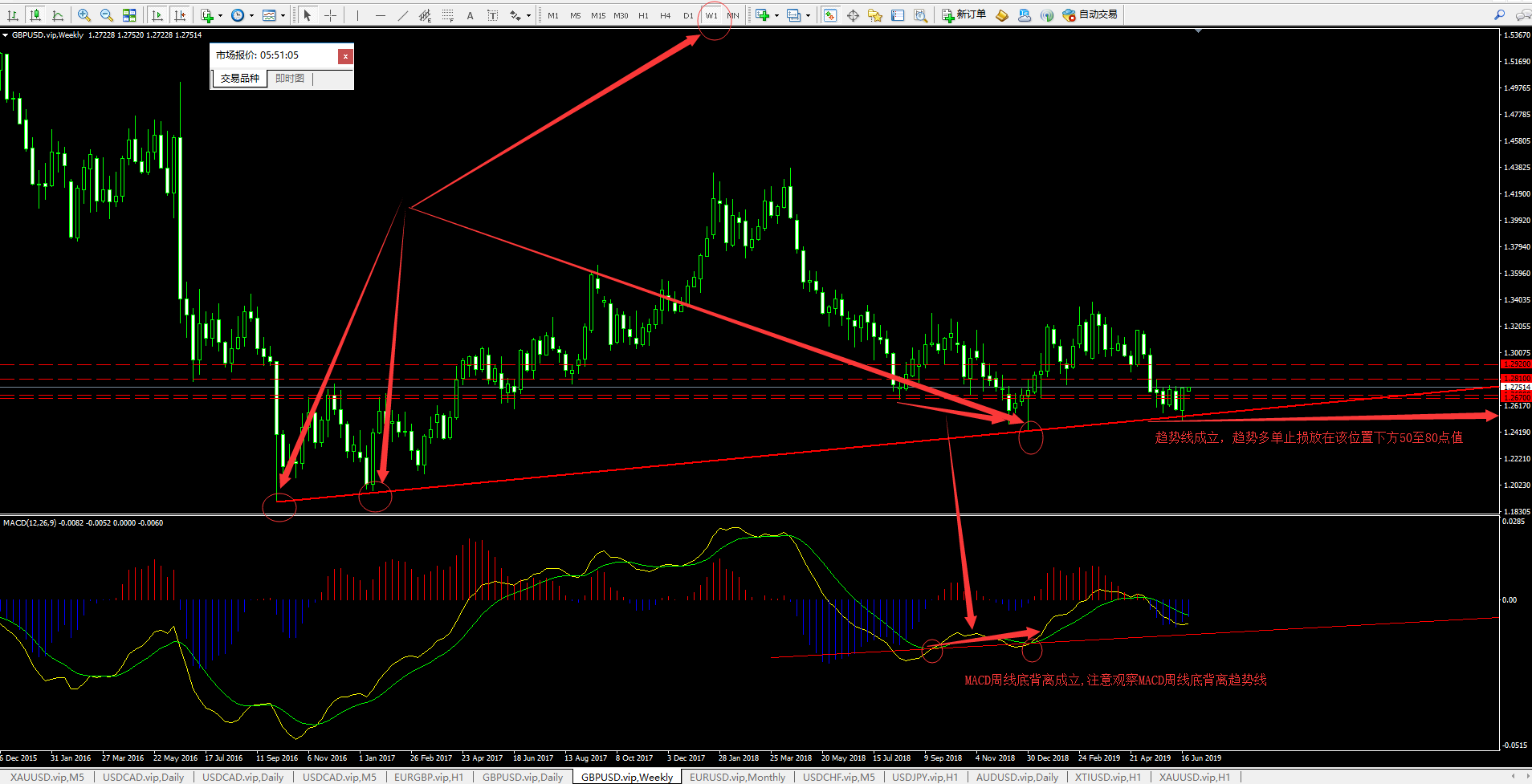Expand templates dropdown arrow

[283, 15]
